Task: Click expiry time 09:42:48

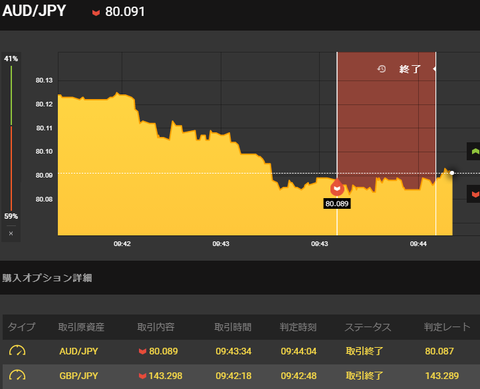Action: [299, 376]
